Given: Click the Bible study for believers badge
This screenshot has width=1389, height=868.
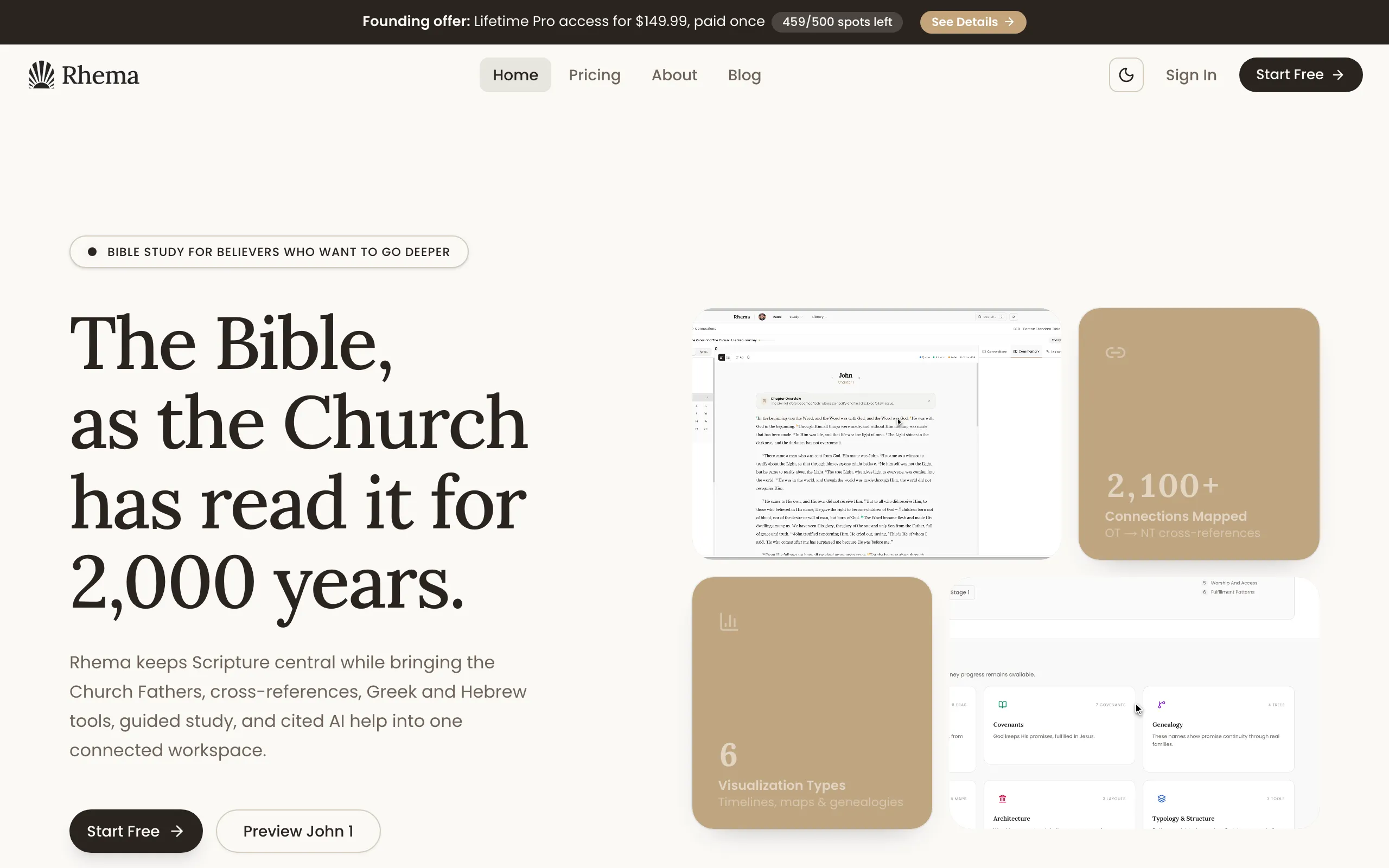Looking at the screenshot, I should (x=269, y=251).
